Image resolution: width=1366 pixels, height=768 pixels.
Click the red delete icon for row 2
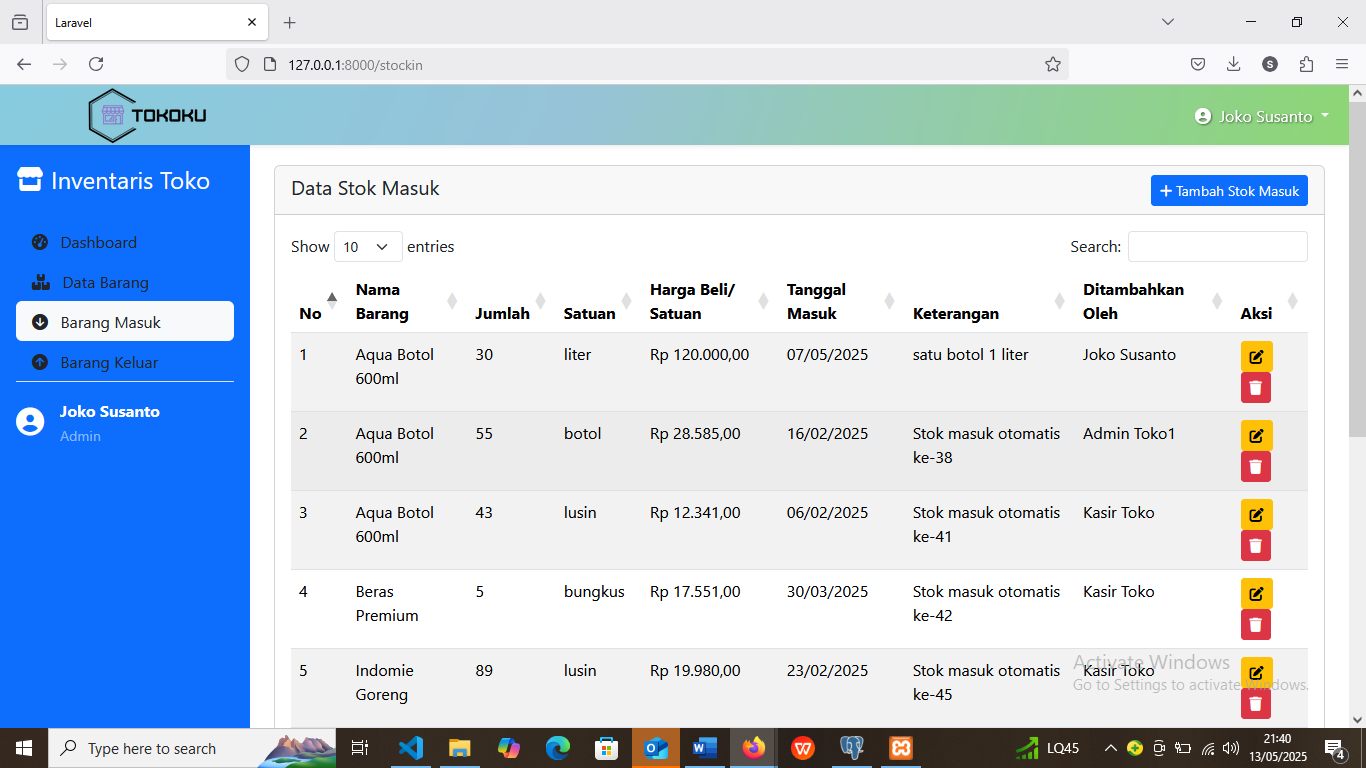(x=1256, y=467)
